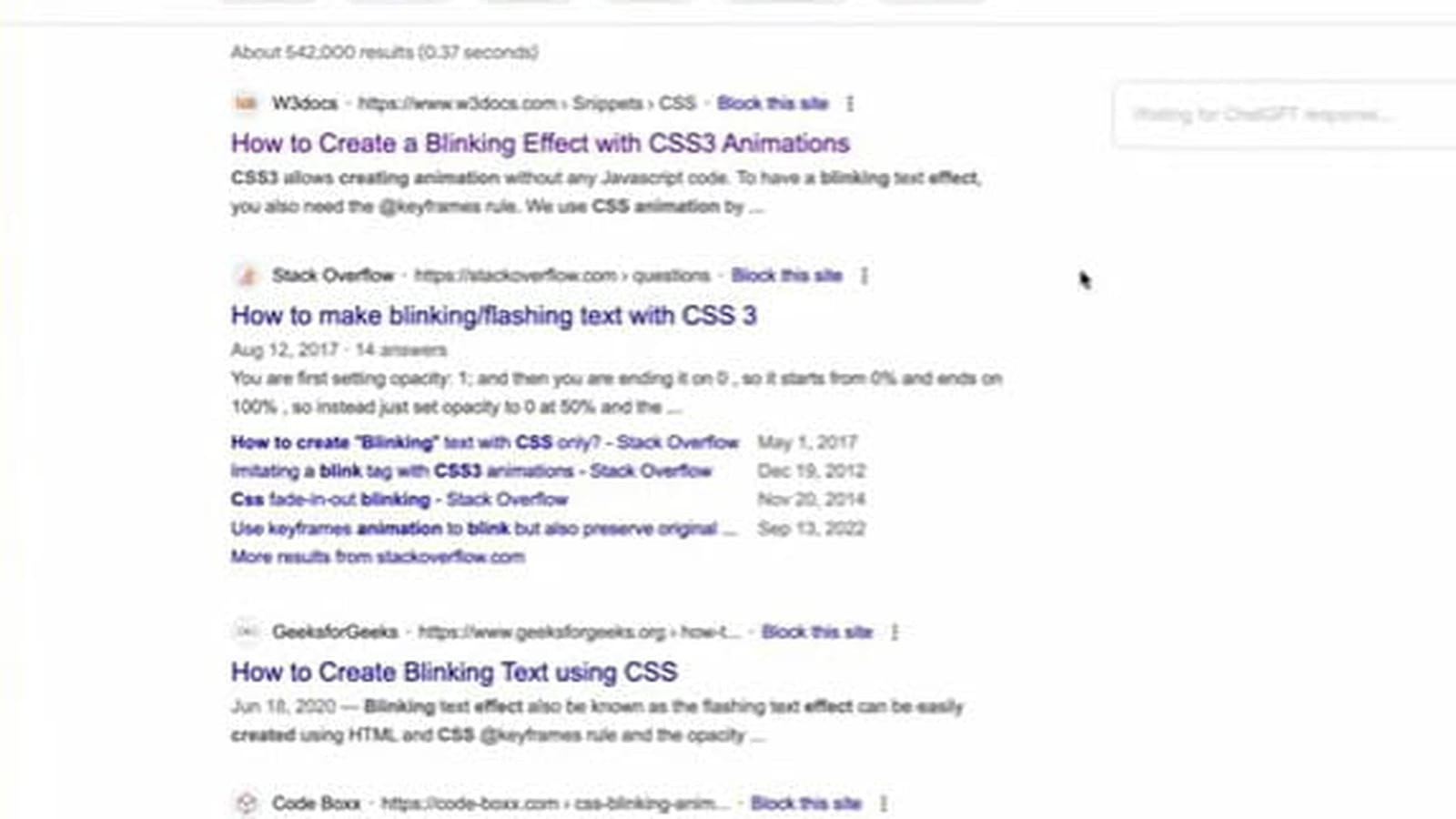The width and height of the screenshot is (1456, 819).
Task: Open the three-dot menu for Code Boxx result
Action: coord(884,804)
